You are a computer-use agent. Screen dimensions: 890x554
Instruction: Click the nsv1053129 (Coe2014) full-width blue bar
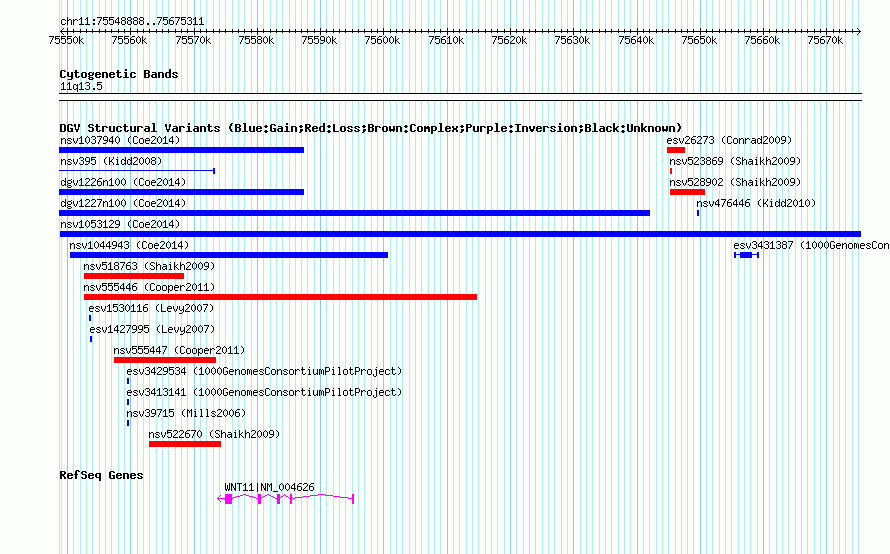pyautogui.click(x=460, y=234)
